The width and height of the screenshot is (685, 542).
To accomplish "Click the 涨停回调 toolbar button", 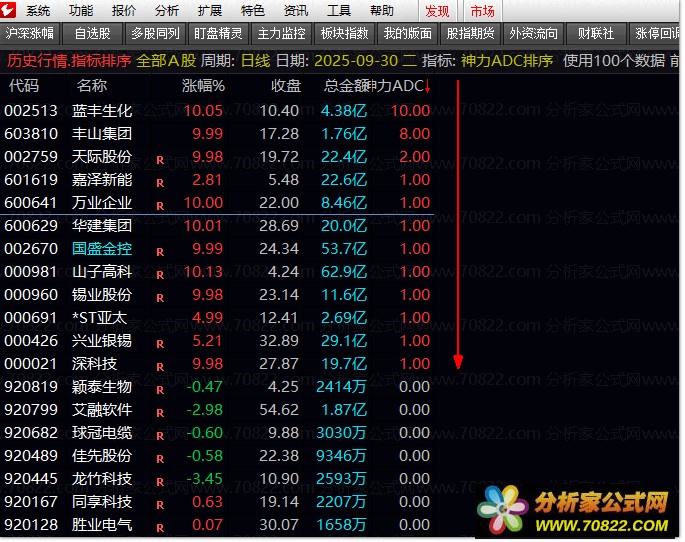I will 655,34.
